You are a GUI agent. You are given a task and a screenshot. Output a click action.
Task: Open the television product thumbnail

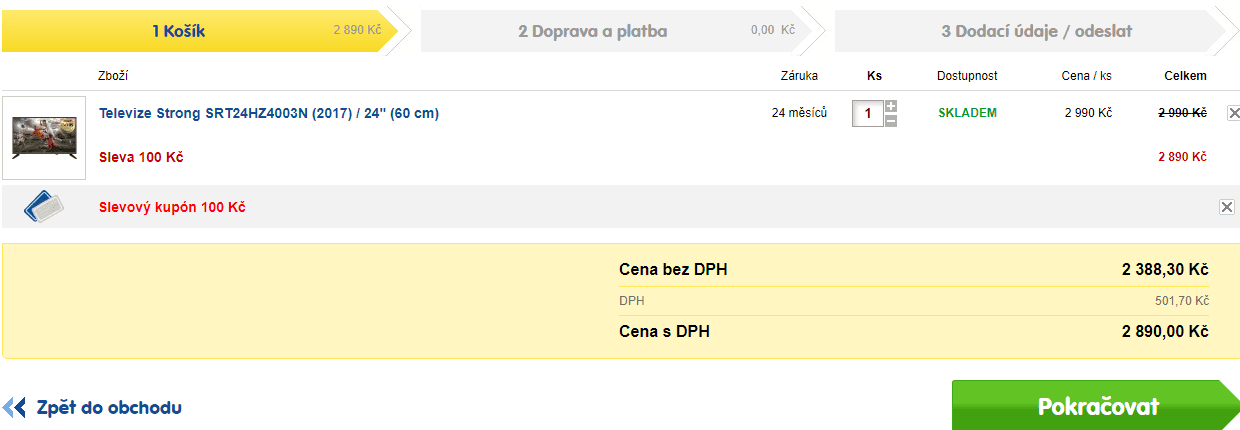[x=44, y=138]
